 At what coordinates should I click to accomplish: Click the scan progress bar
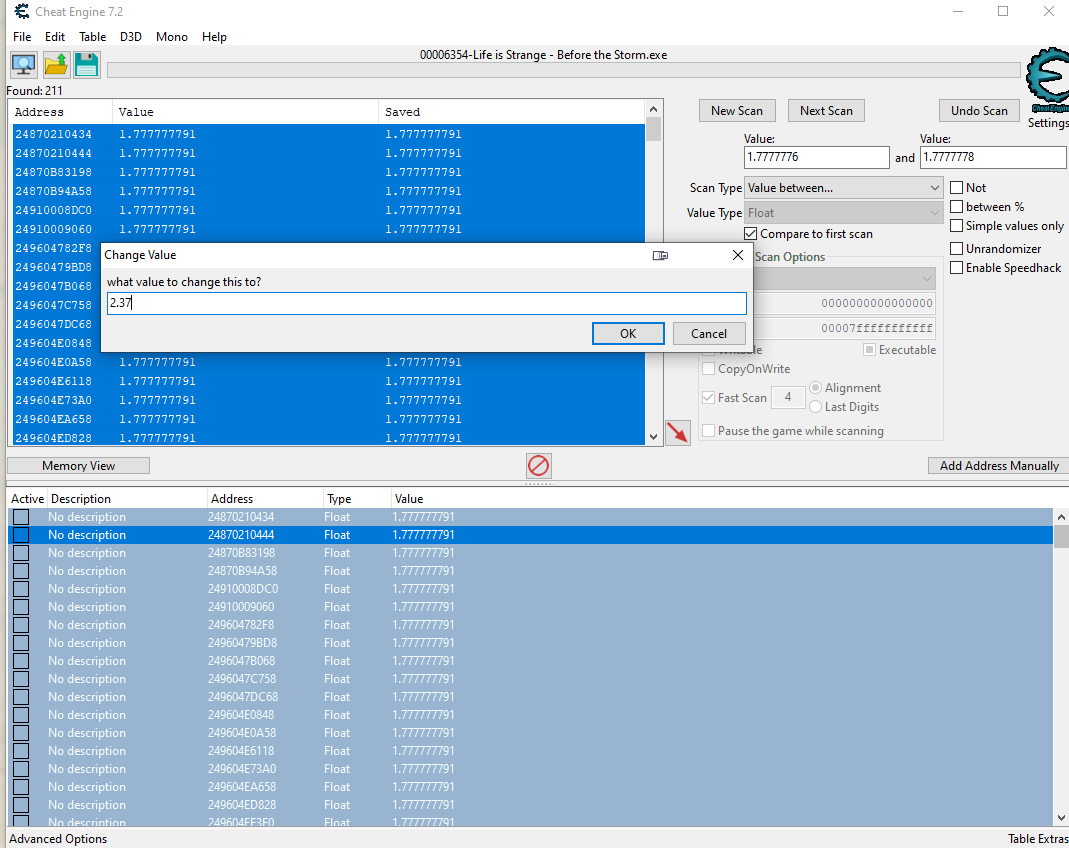coord(564,70)
